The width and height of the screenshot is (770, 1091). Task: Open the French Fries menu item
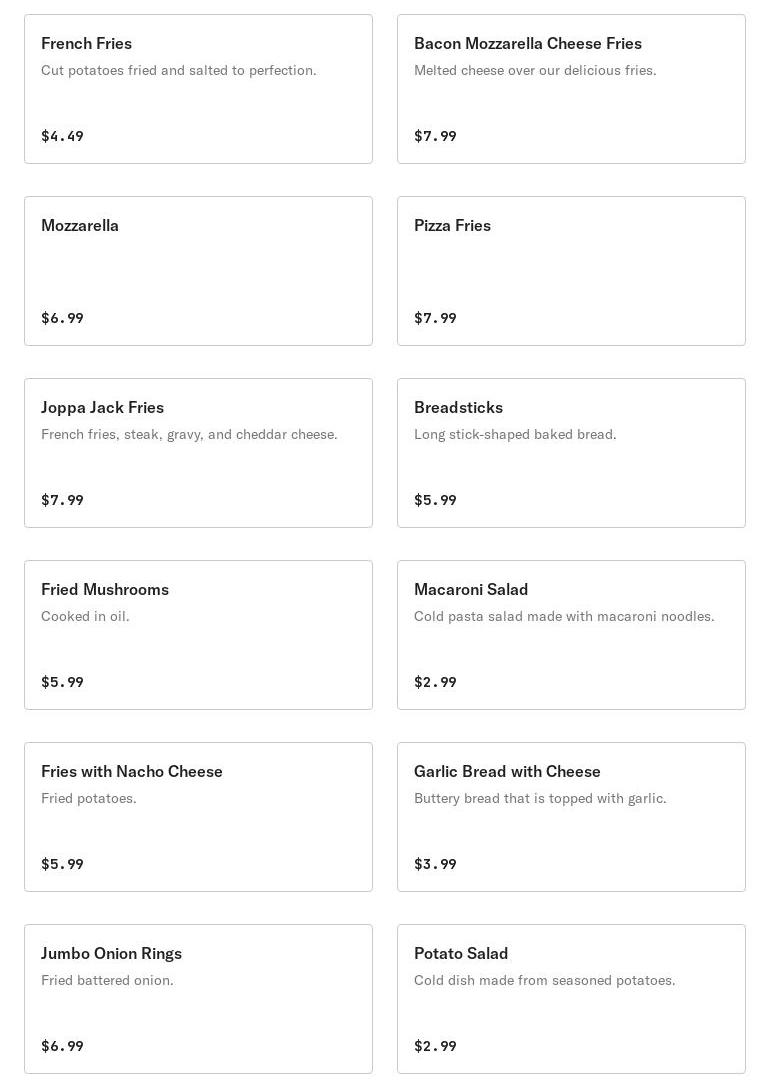click(x=198, y=89)
